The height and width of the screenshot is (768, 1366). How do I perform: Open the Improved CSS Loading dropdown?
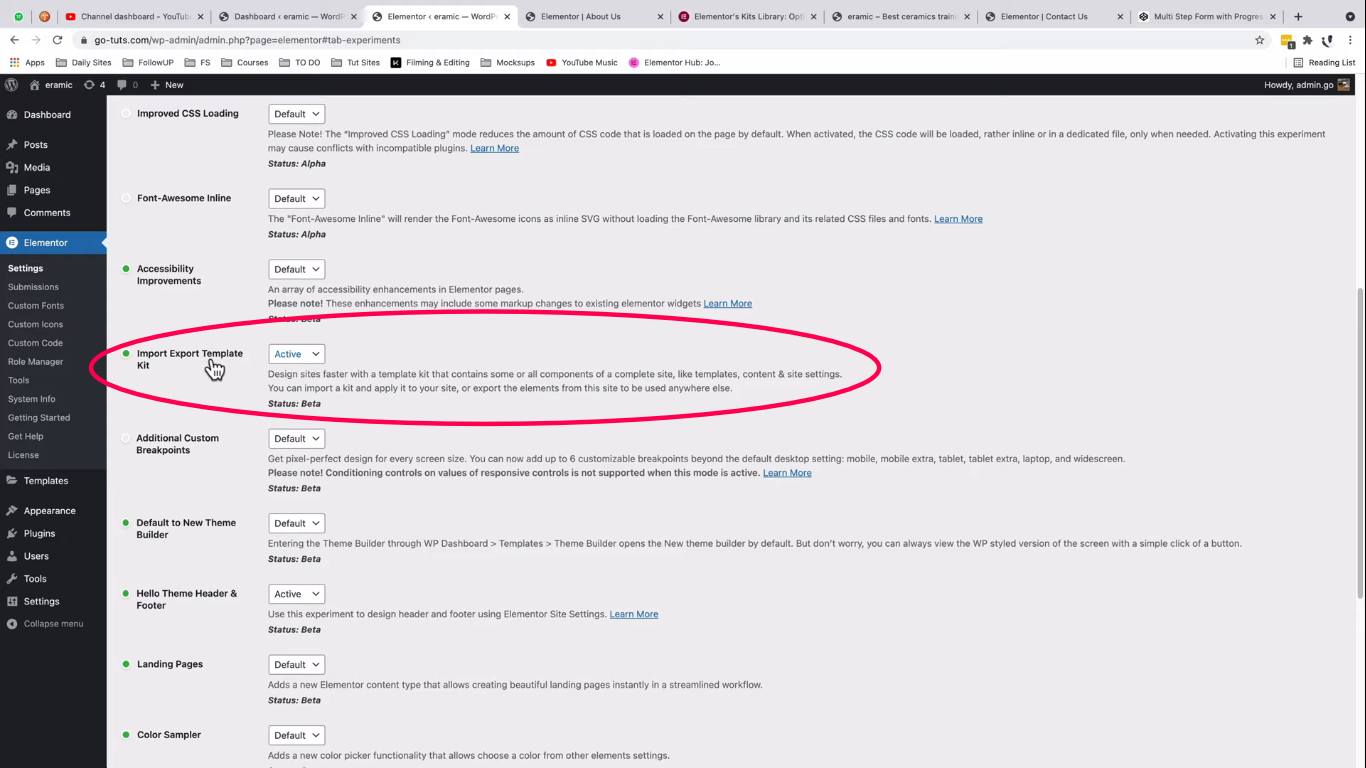(x=296, y=114)
